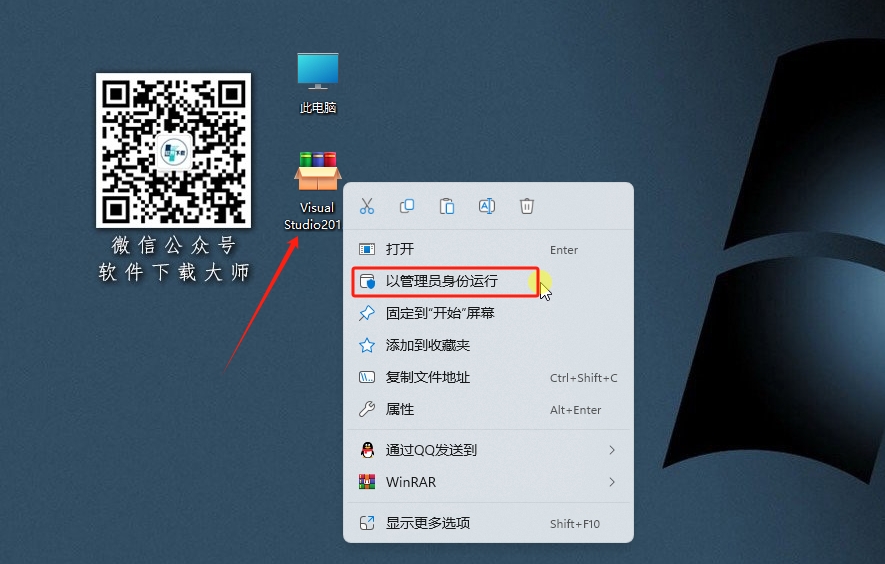The image size is (885, 564).
Task: Select the 此电脑 desktop icon
Action: pyautogui.click(x=318, y=83)
